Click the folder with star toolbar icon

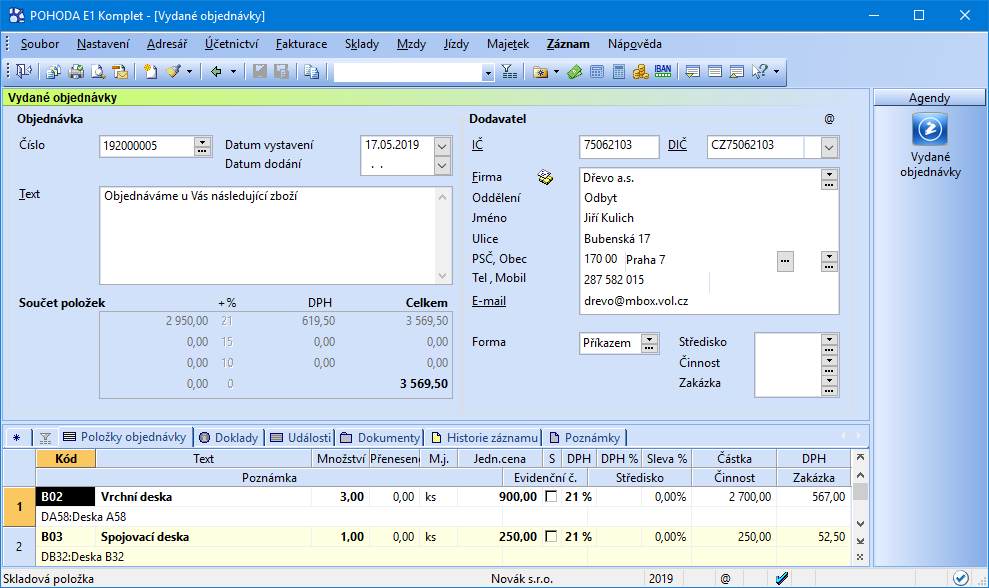click(x=541, y=72)
